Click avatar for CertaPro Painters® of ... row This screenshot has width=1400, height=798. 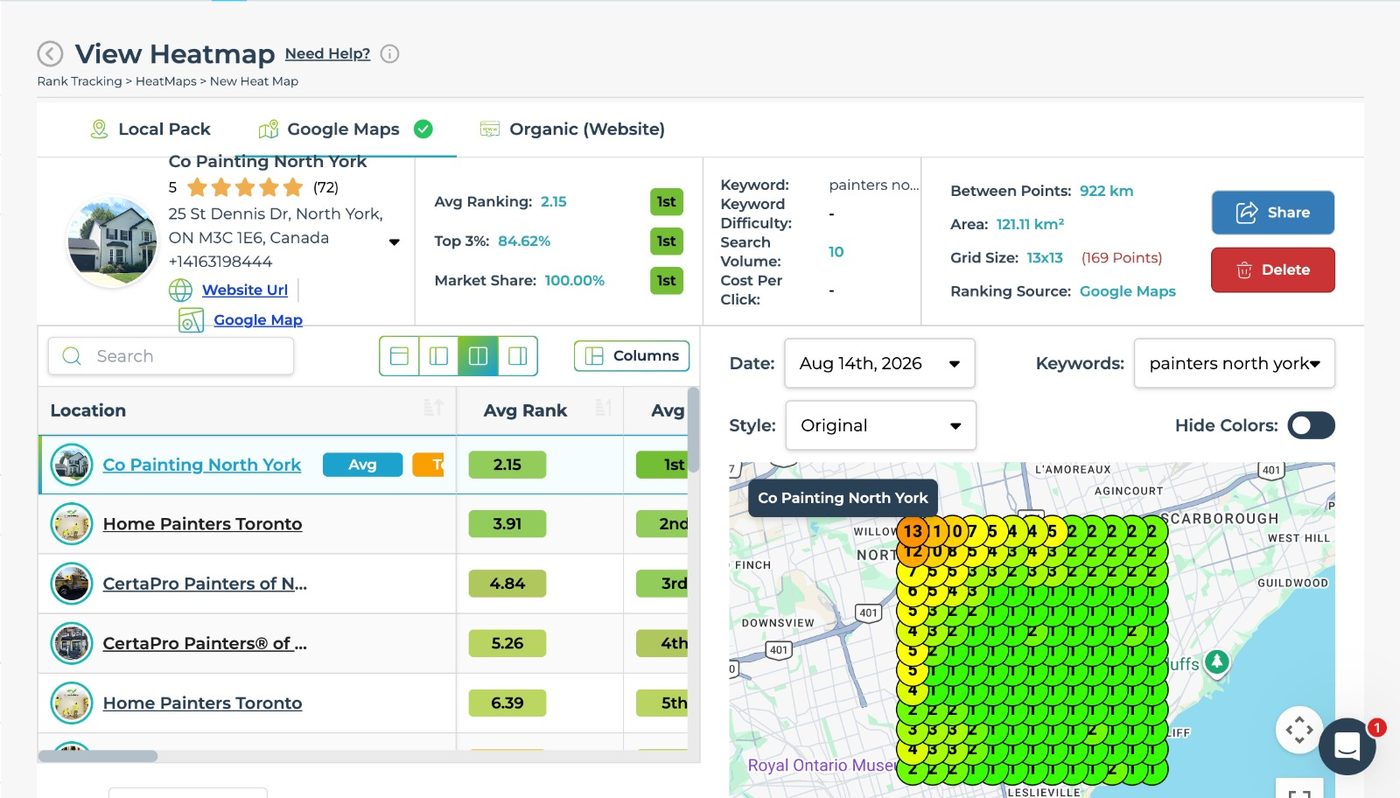click(x=72, y=643)
